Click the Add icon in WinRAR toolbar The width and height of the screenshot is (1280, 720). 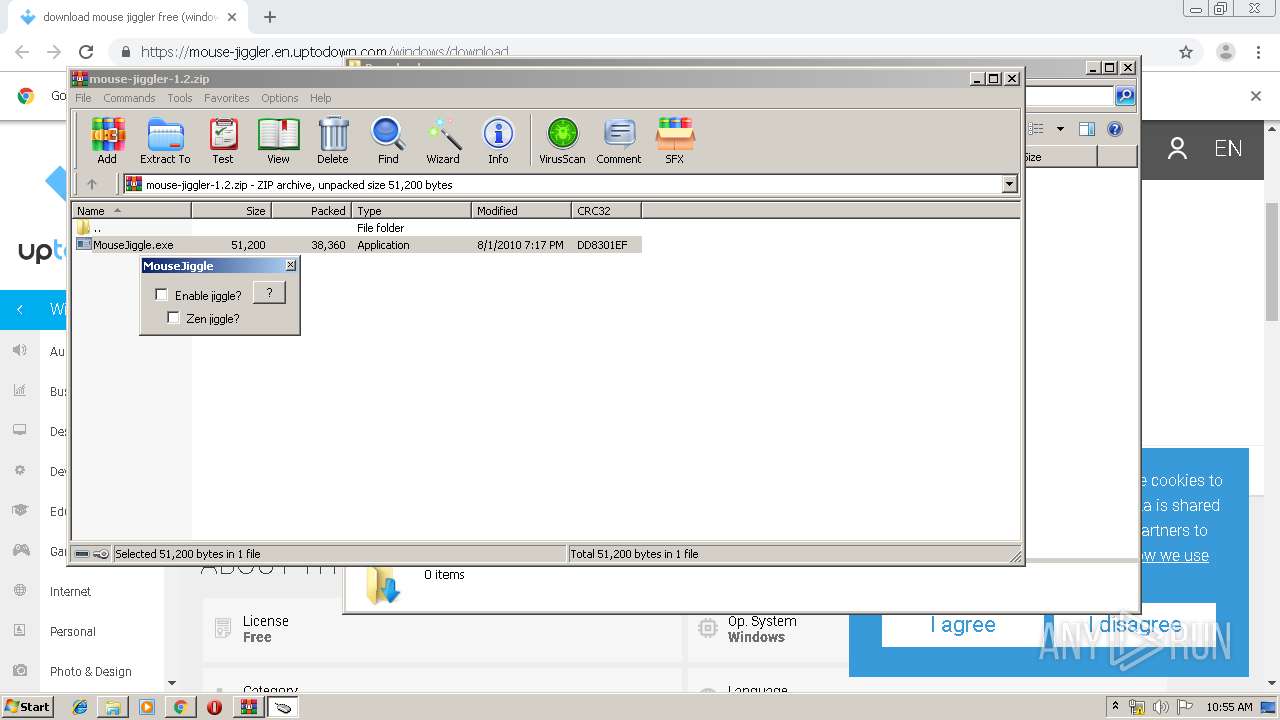(x=107, y=140)
